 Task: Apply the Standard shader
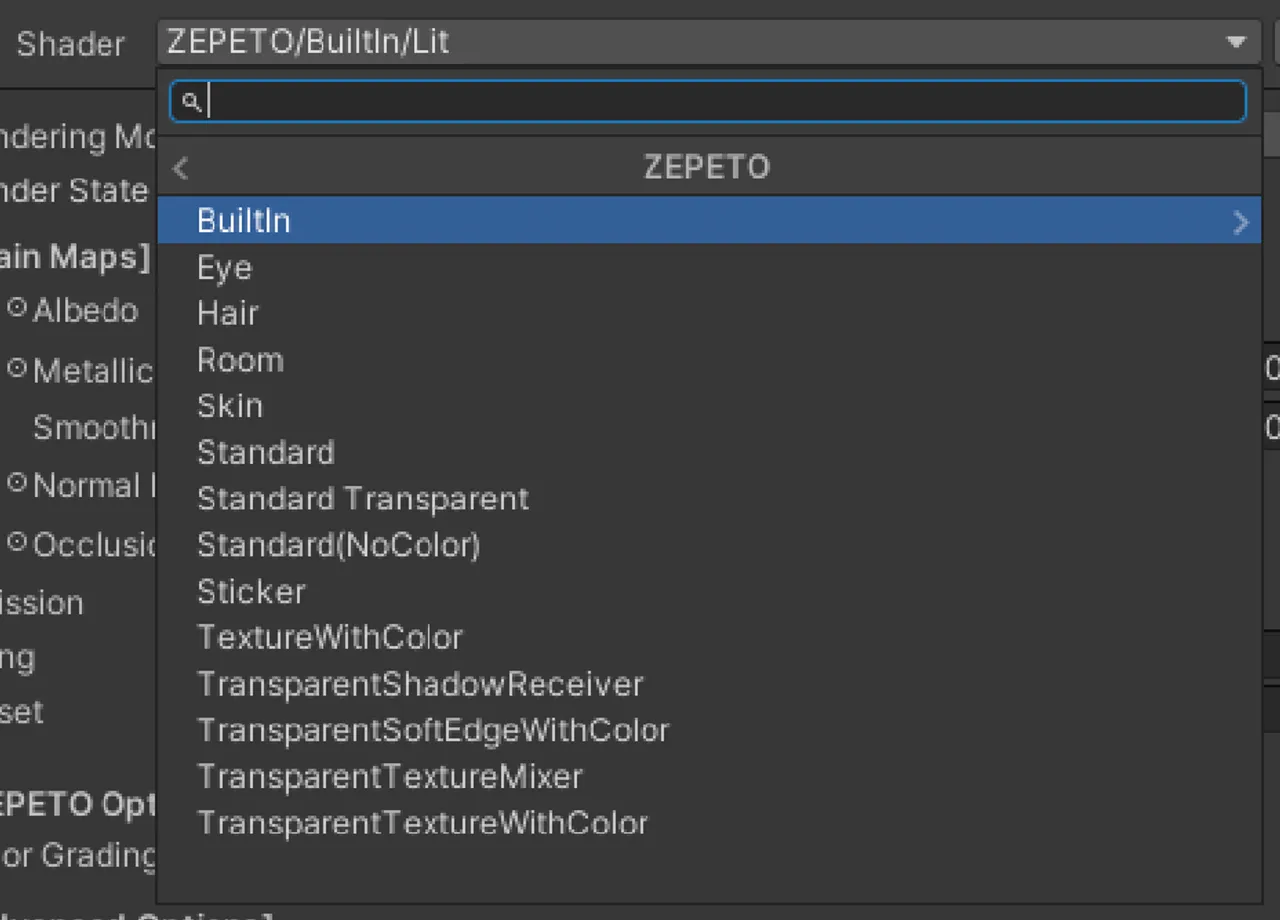(266, 452)
